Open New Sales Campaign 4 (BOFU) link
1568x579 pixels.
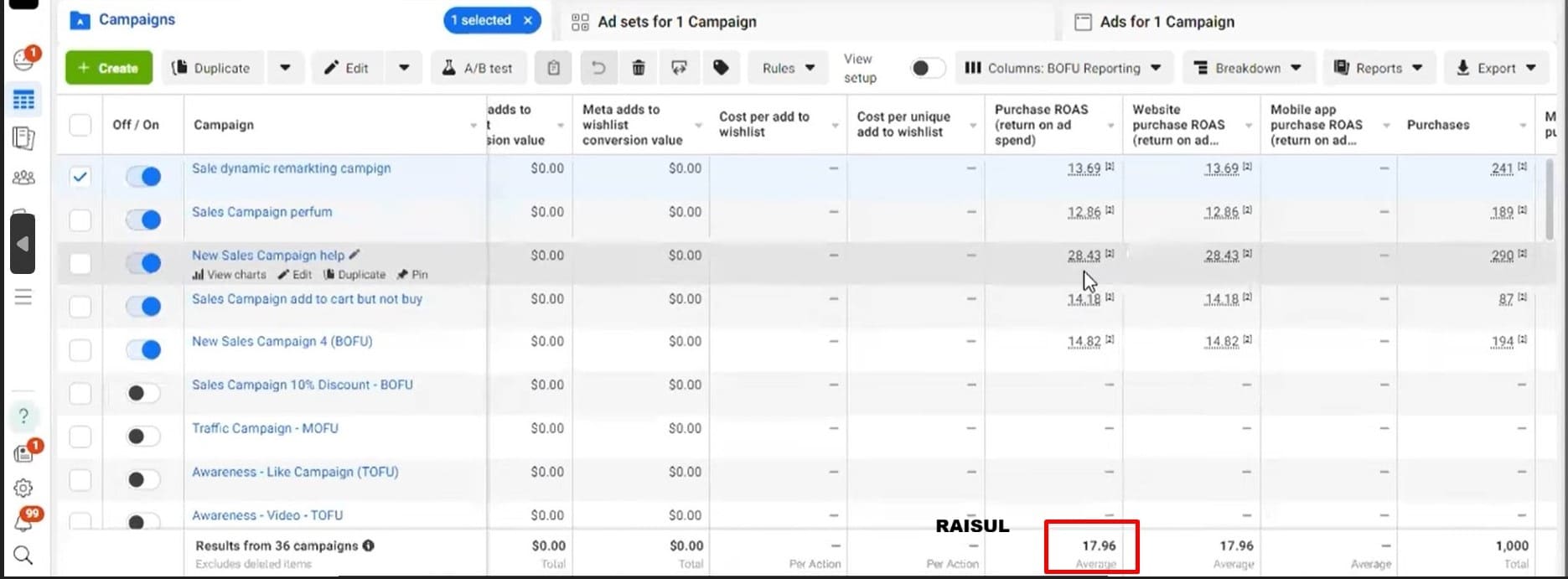point(282,341)
